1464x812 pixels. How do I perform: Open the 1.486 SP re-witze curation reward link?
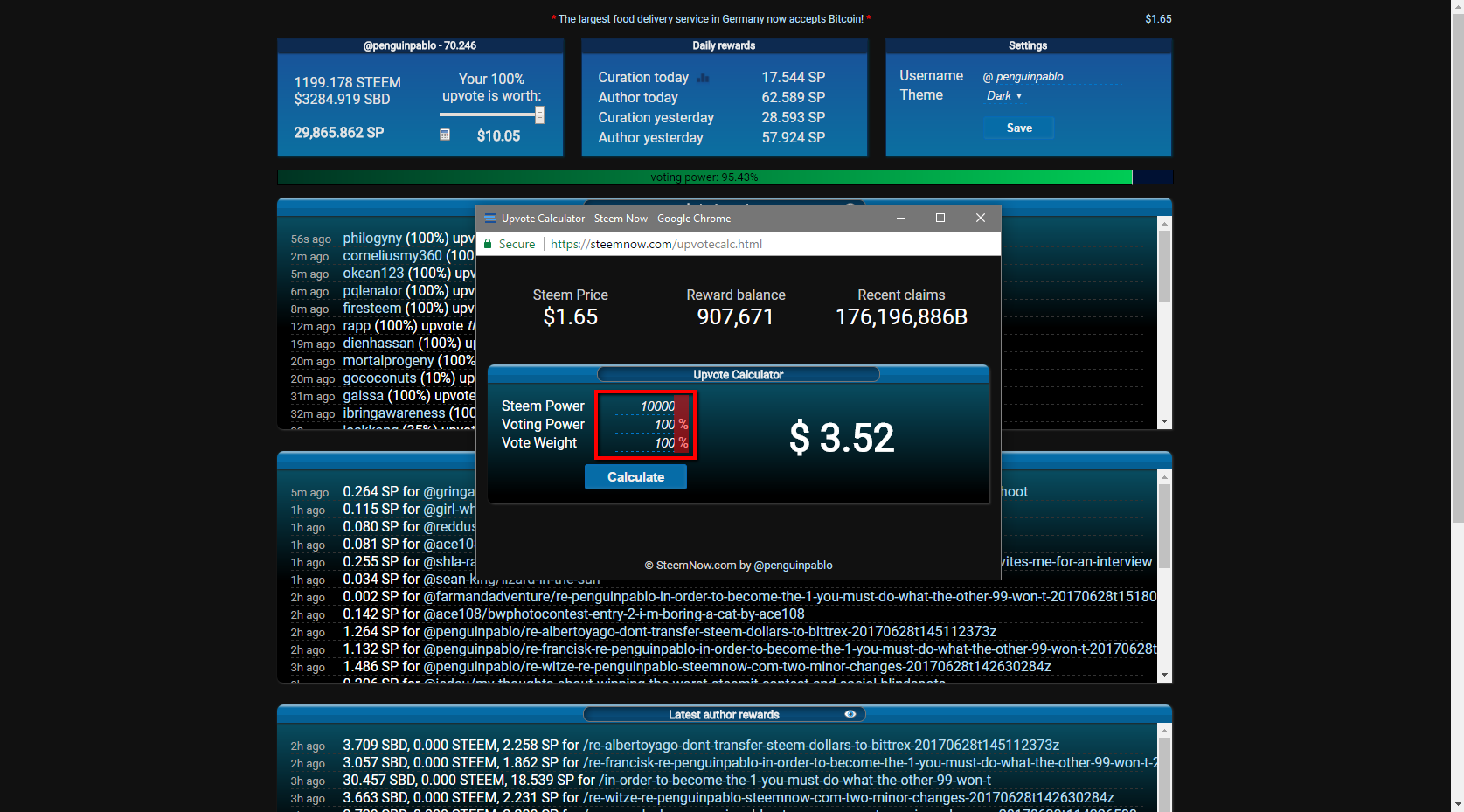(737, 666)
